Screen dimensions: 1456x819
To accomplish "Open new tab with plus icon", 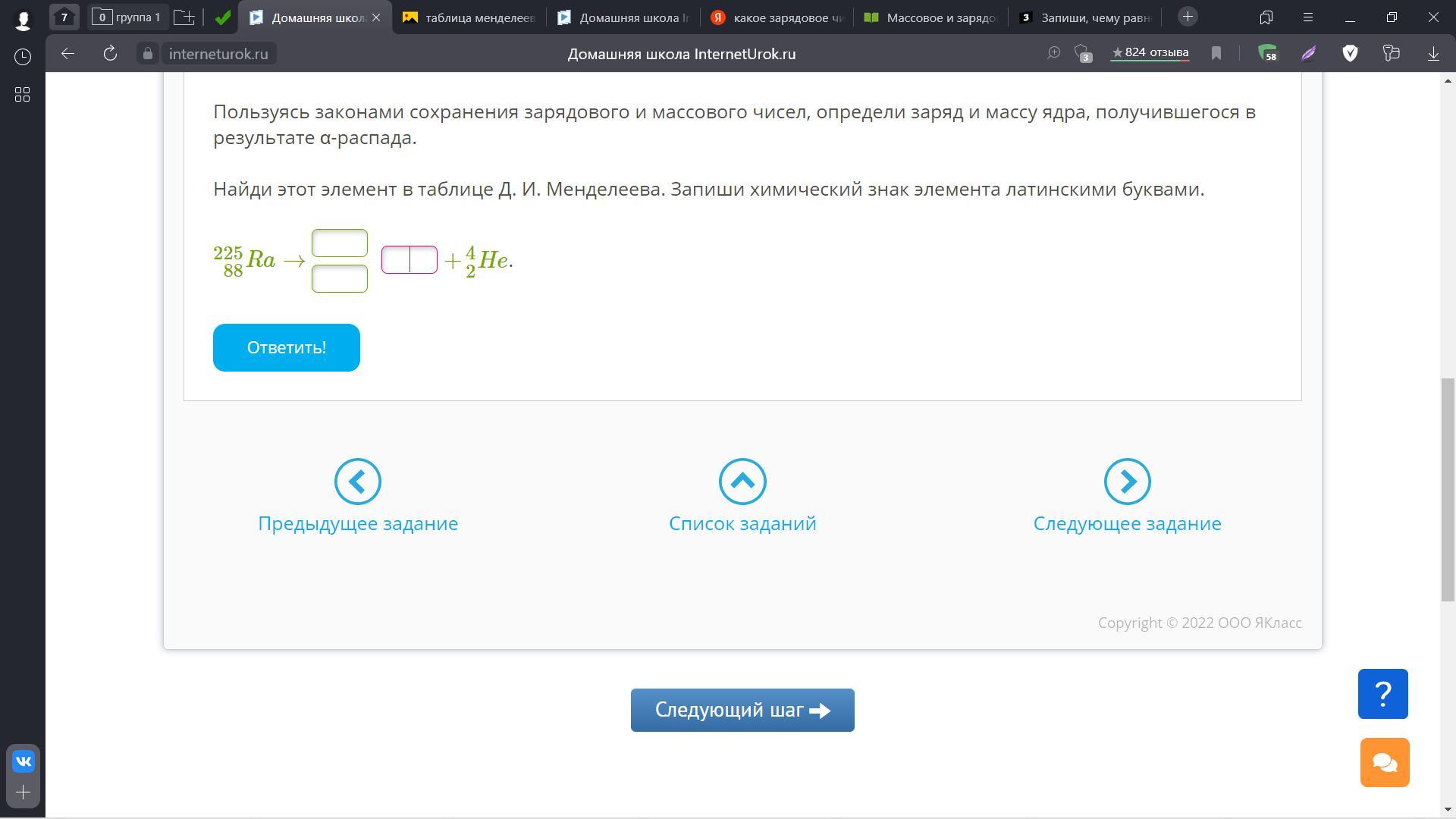I will (x=1188, y=17).
